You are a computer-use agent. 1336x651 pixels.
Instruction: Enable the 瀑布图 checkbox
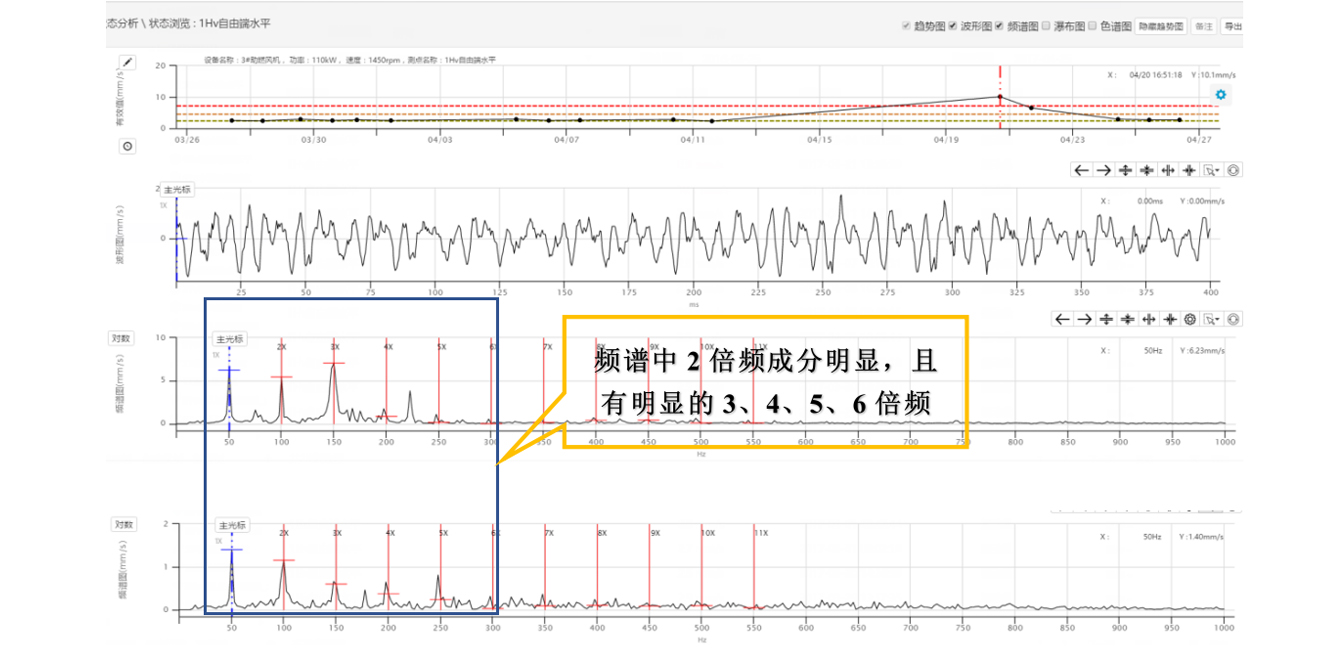1046,26
